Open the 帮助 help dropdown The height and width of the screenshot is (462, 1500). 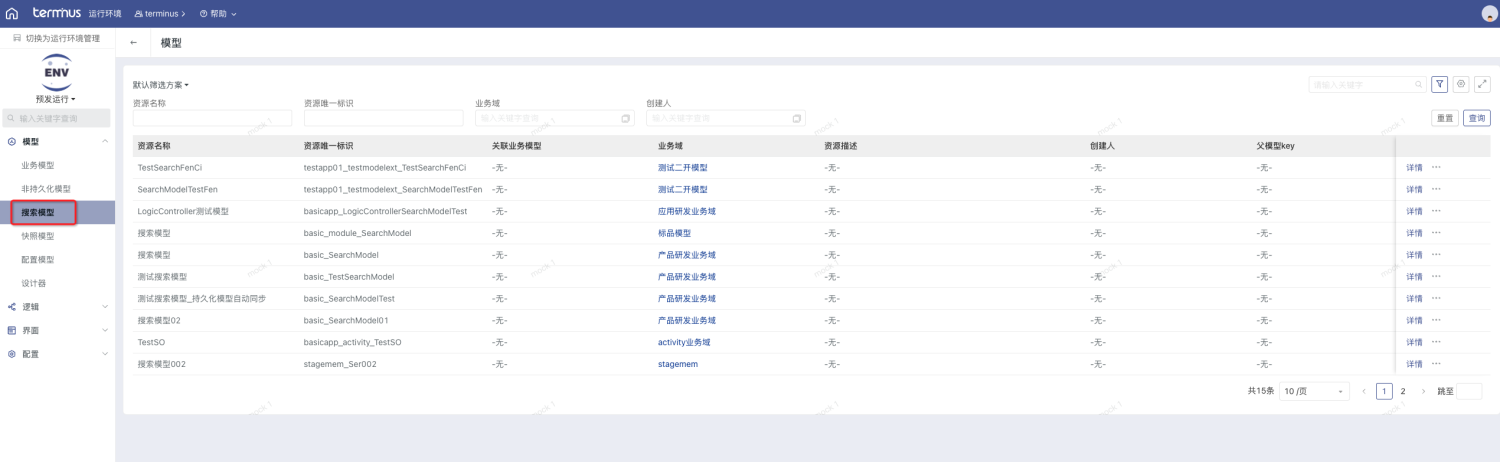[216, 14]
